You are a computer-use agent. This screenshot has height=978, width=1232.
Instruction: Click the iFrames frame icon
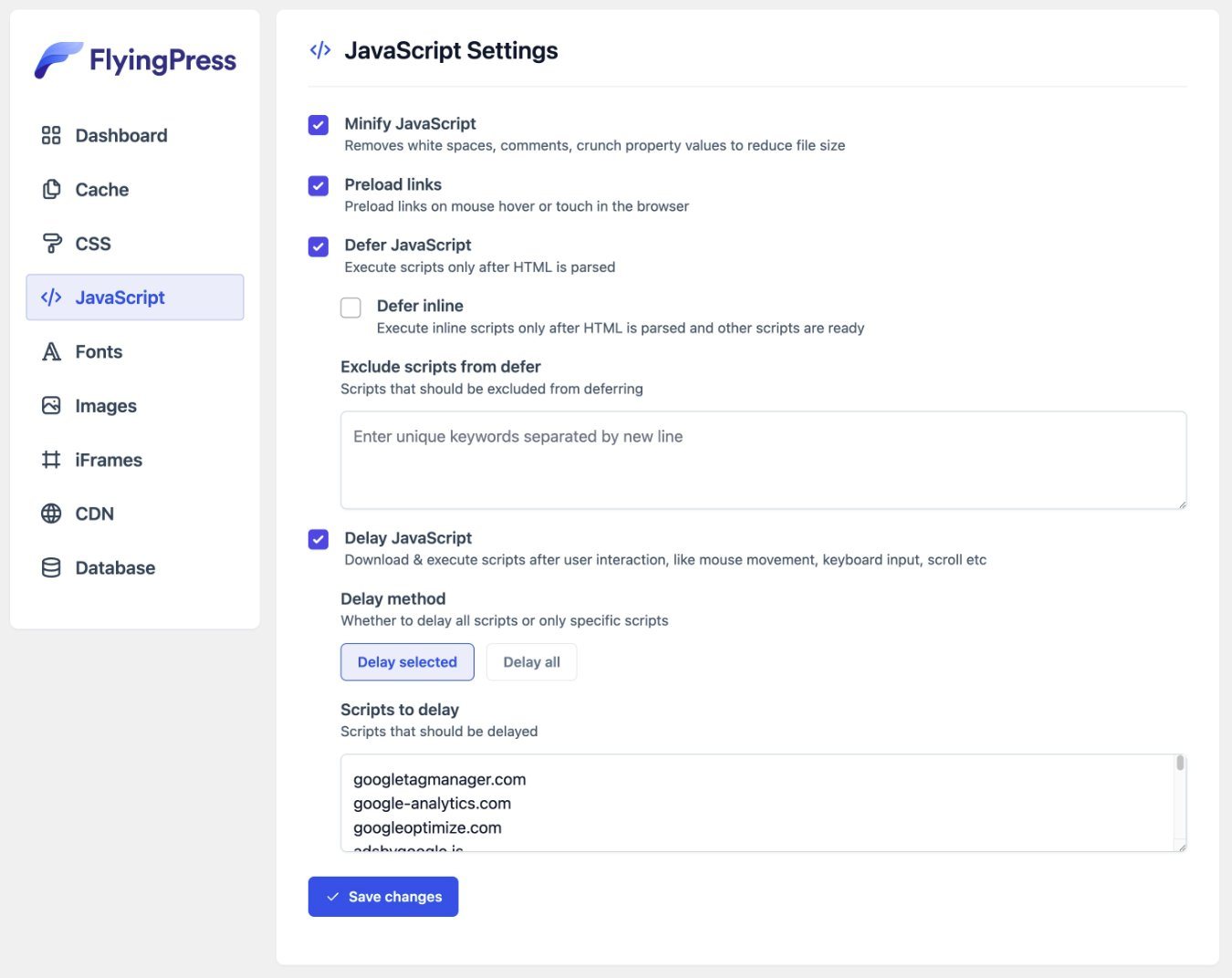coord(51,459)
